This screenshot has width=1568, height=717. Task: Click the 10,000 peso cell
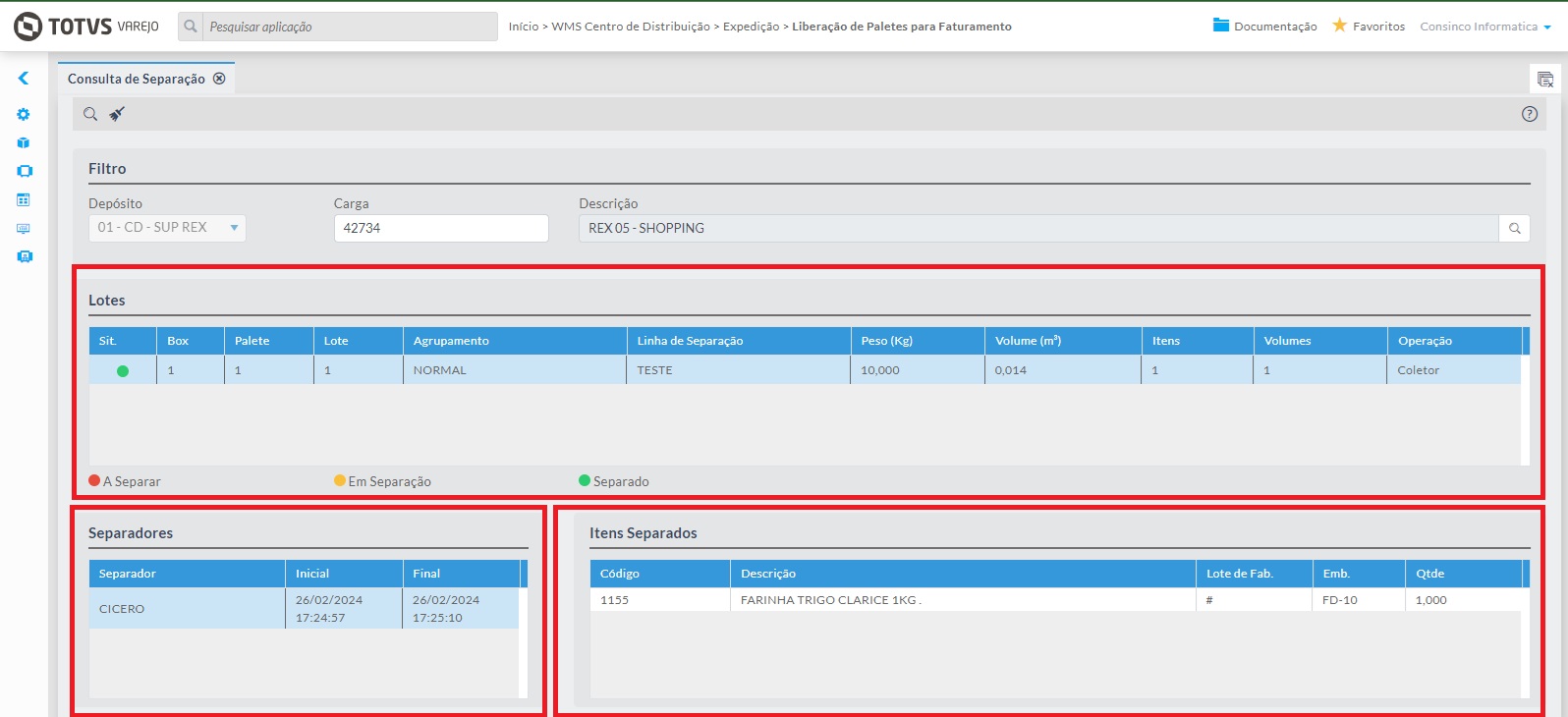(918, 370)
